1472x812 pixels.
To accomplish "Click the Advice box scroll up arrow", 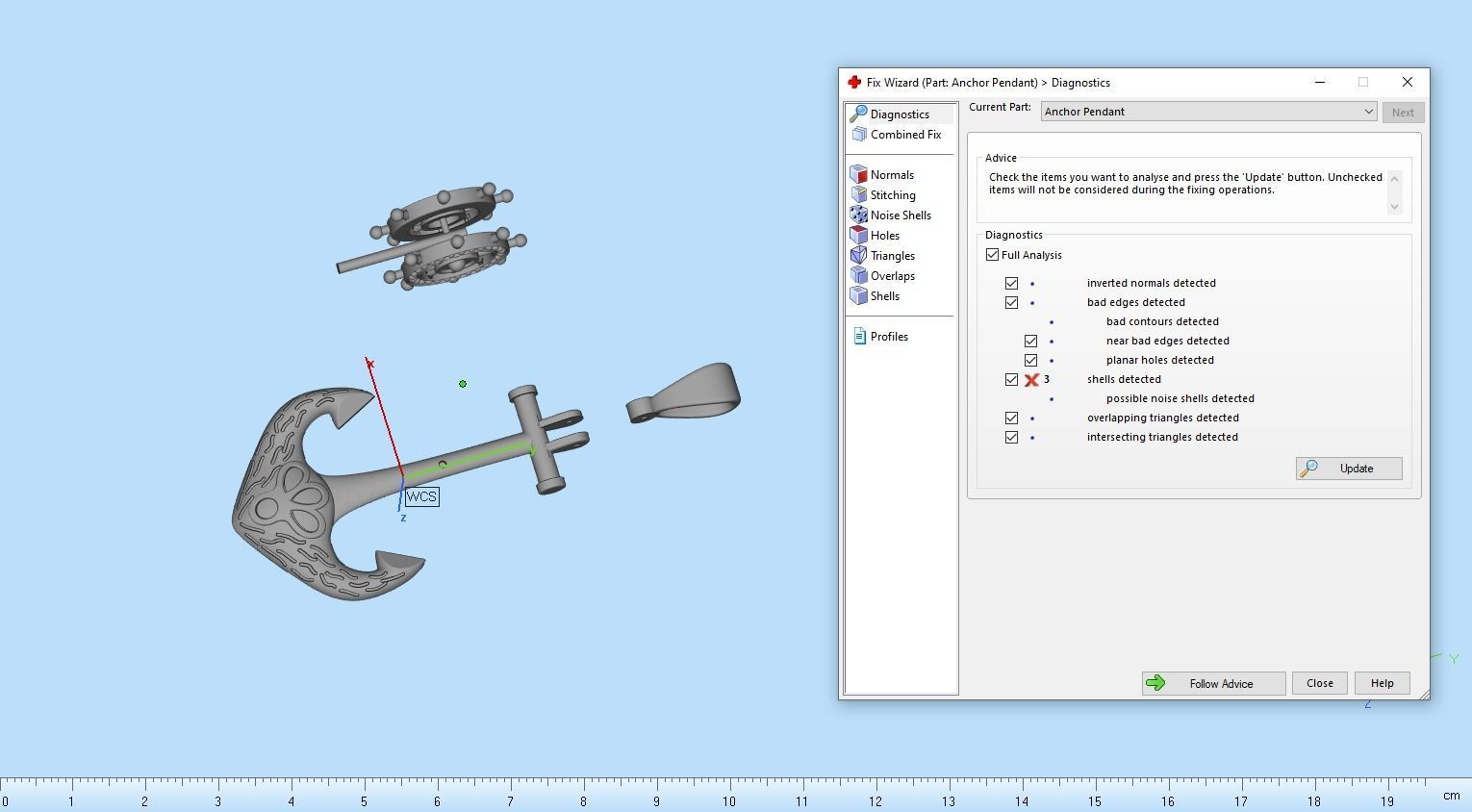I will (x=1394, y=179).
